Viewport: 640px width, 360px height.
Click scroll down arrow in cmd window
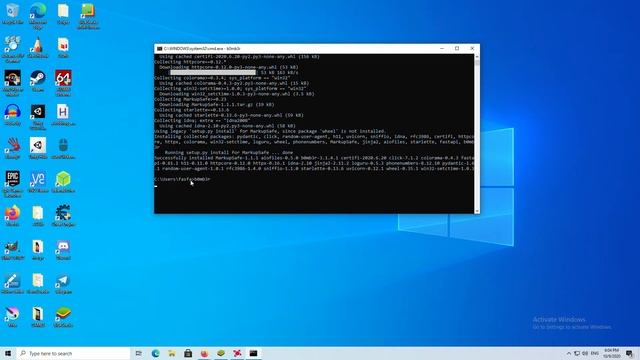(x=477, y=211)
